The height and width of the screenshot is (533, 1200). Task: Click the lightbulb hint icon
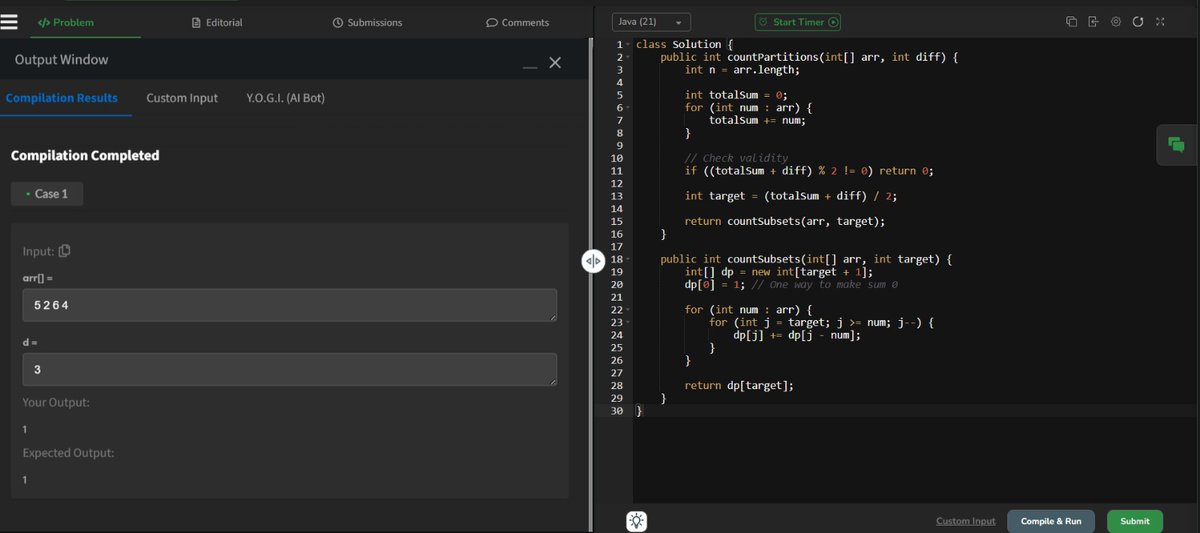click(637, 521)
